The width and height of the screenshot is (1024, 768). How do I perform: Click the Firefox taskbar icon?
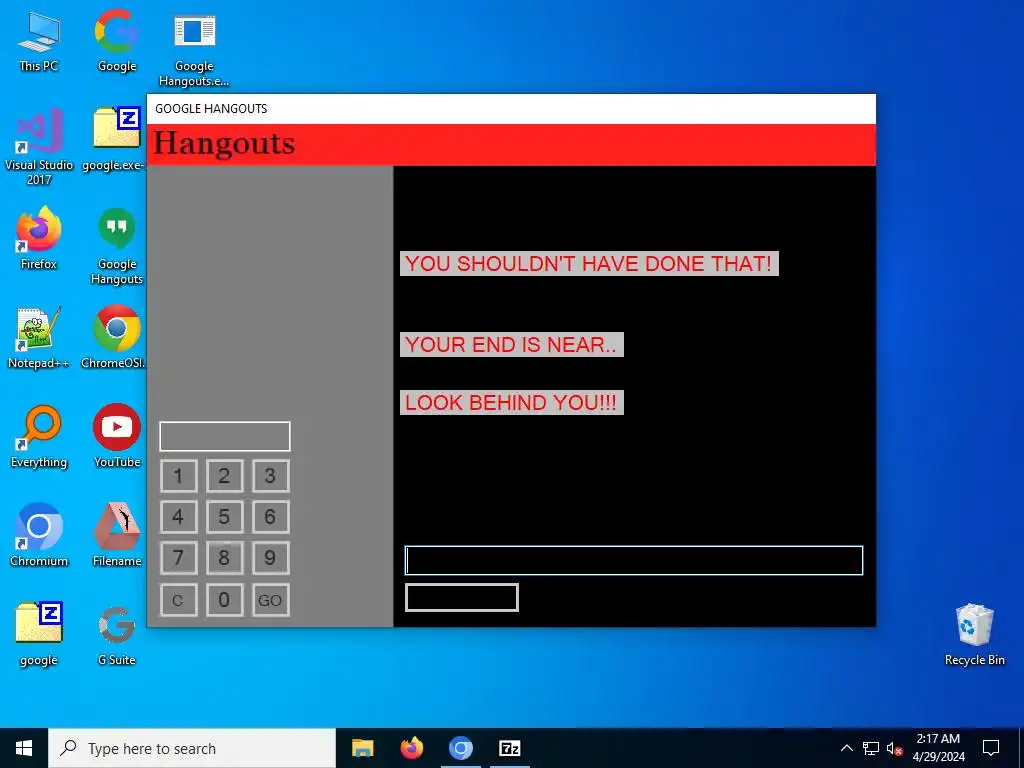(x=411, y=748)
